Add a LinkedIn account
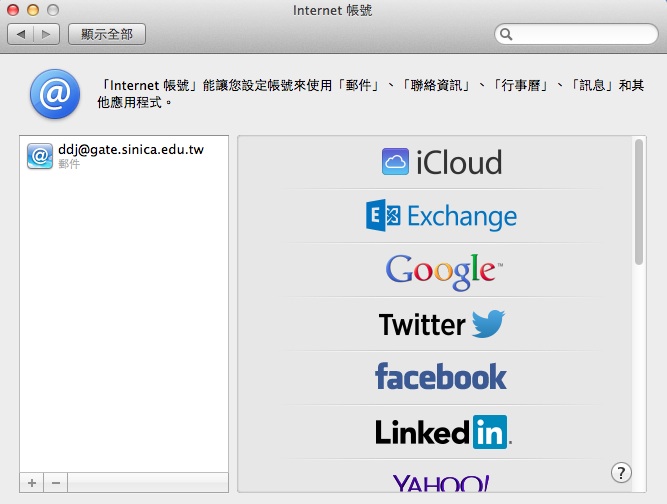The image size is (667, 504). pyautogui.click(x=443, y=432)
